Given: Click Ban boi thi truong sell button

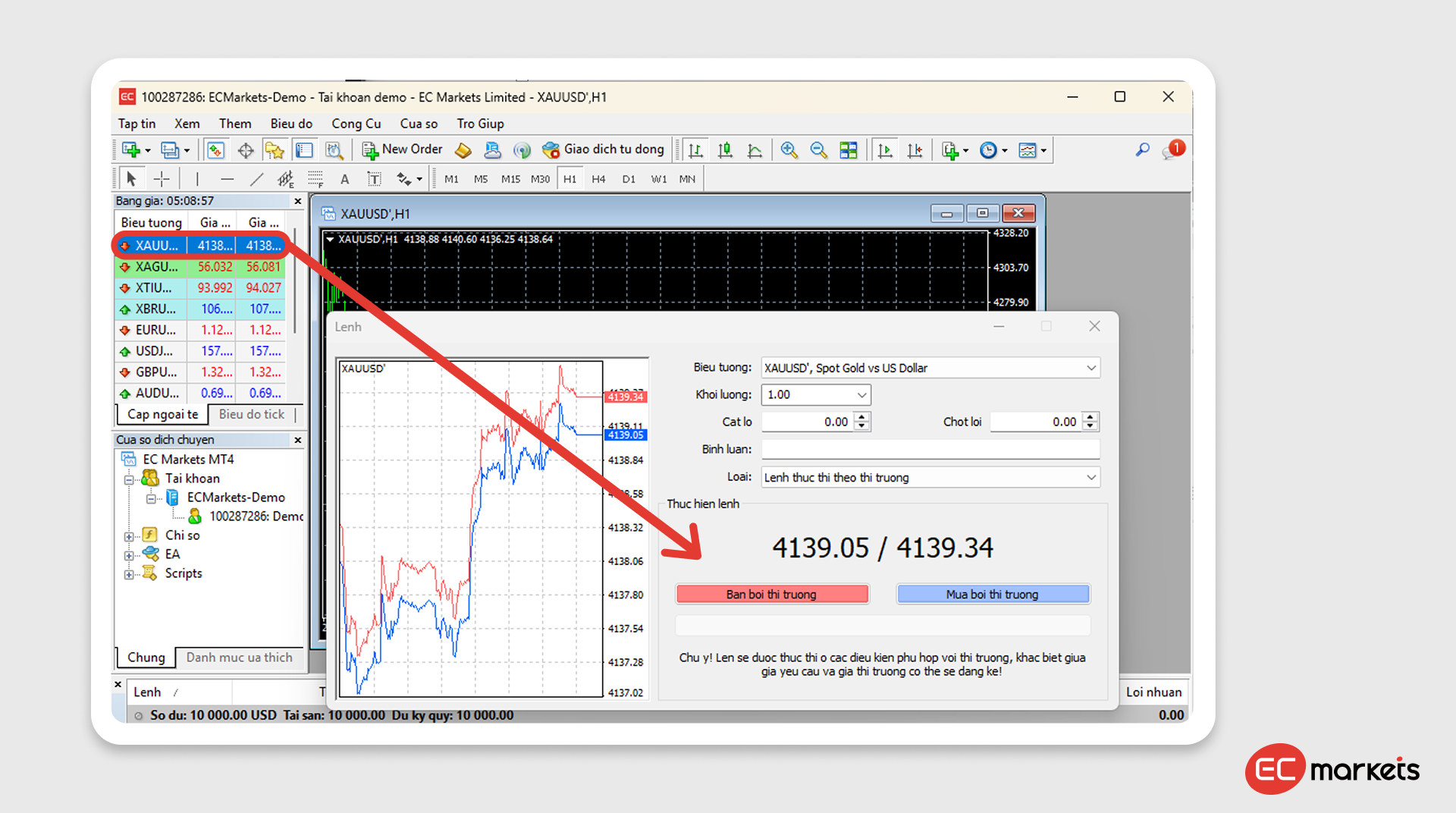Looking at the screenshot, I should (x=772, y=594).
